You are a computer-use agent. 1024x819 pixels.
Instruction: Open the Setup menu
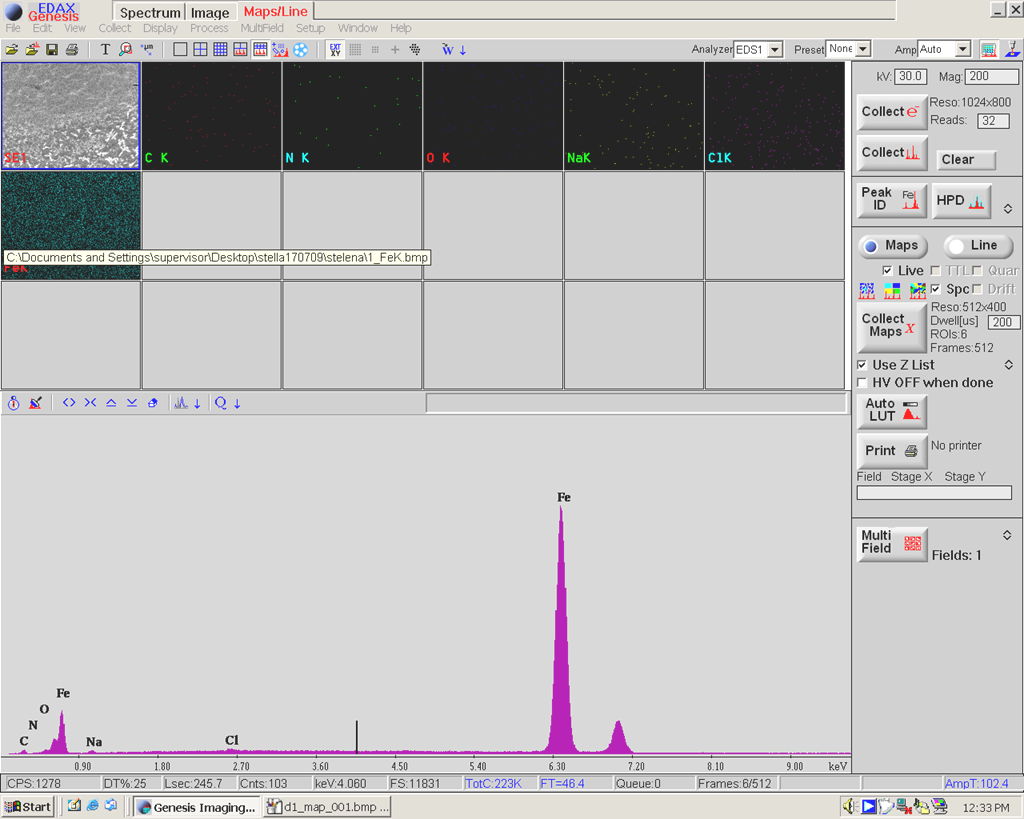tap(310, 28)
